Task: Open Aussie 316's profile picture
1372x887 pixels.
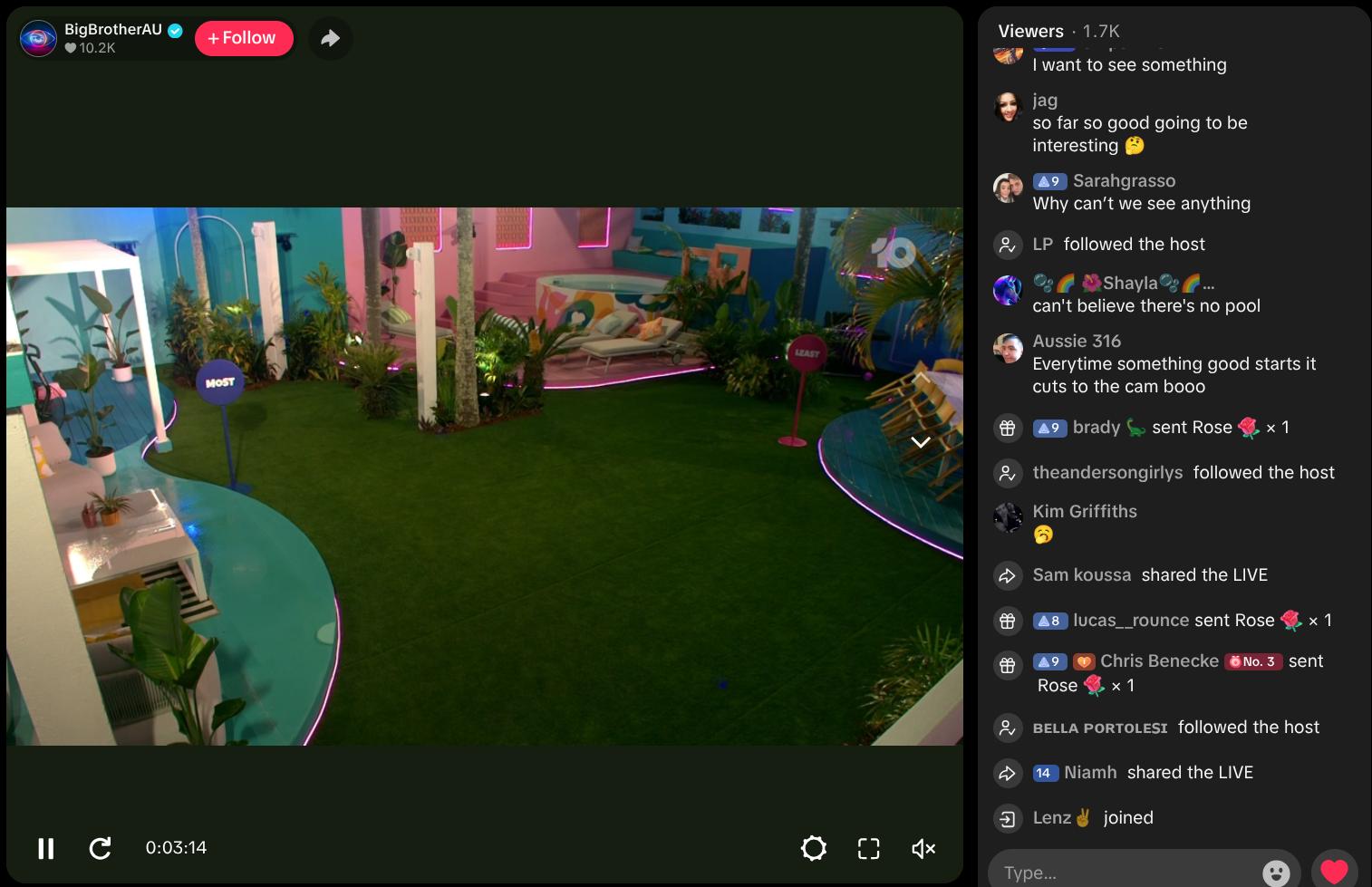Action: [x=1008, y=348]
